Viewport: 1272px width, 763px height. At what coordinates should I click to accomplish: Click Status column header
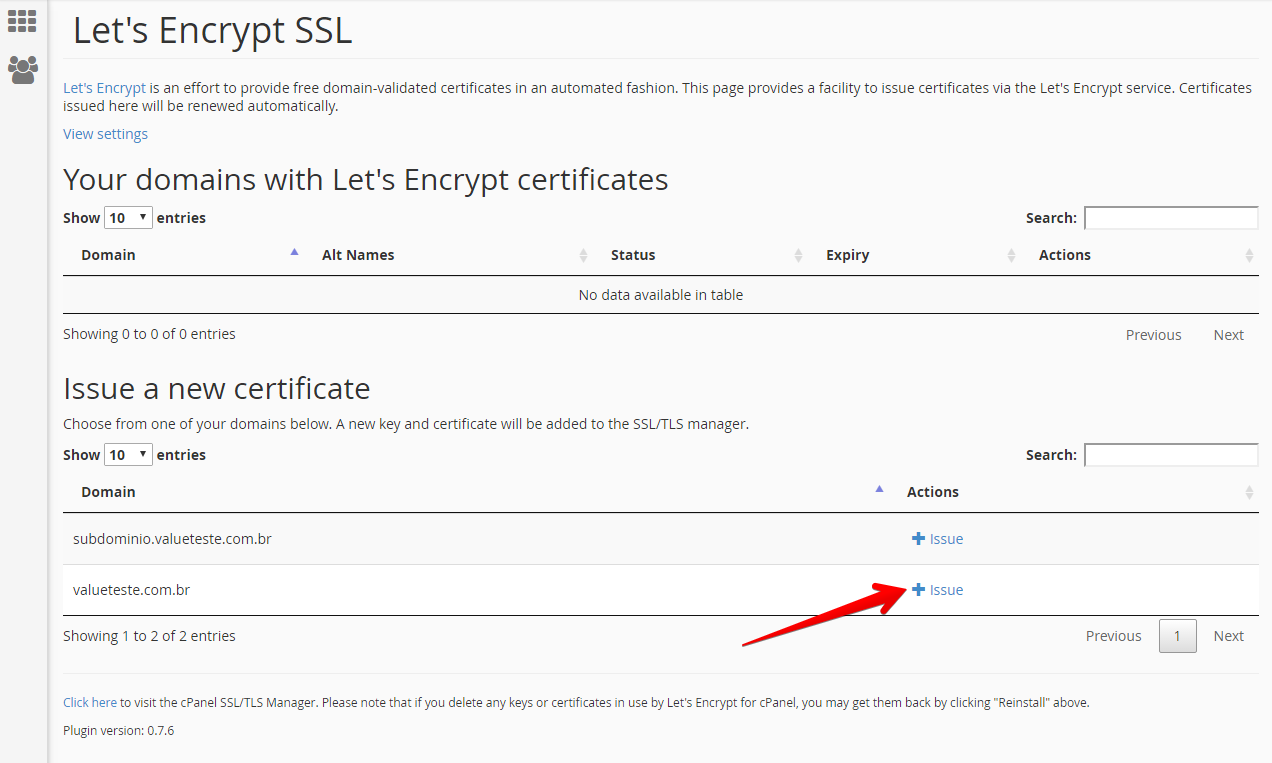pos(633,255)
